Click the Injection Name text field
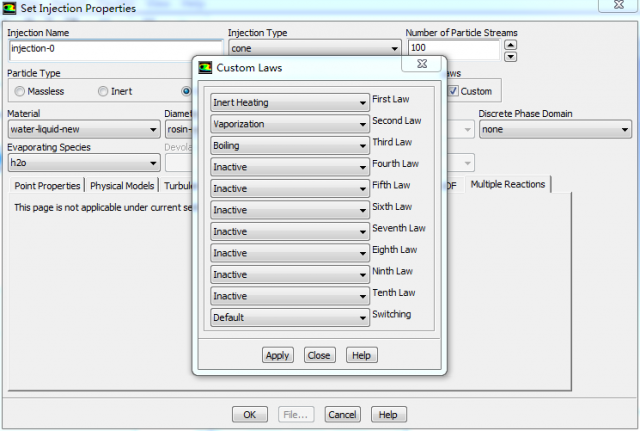 (x=113, y=48)
